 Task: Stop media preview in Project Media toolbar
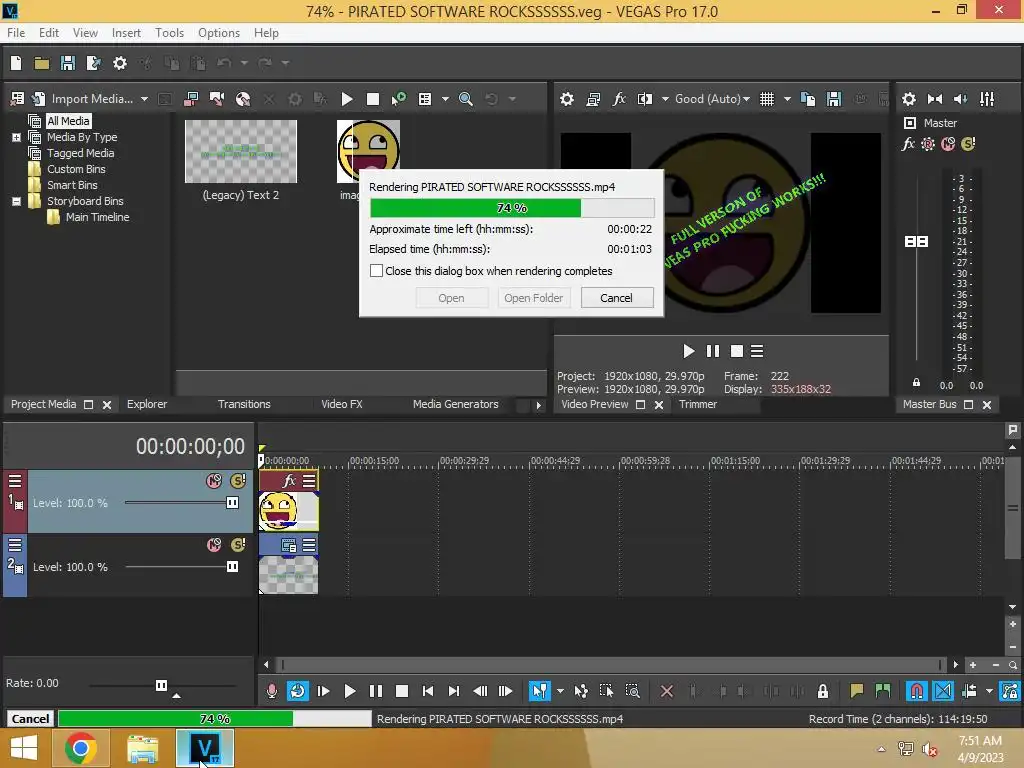point(373,99)
